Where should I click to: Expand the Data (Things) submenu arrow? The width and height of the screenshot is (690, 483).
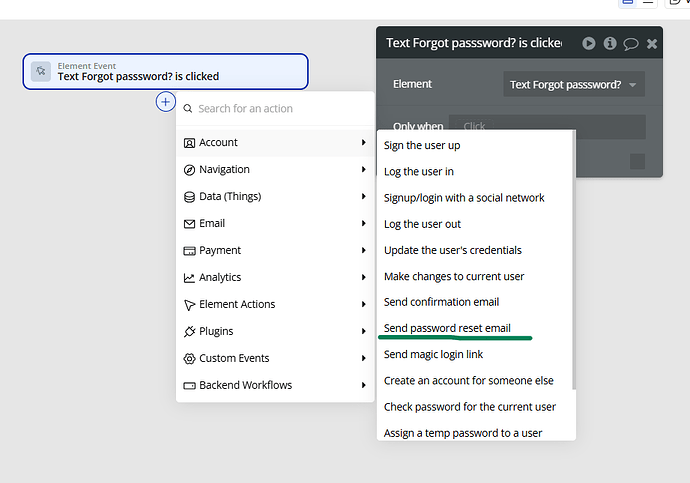(364, 197)
